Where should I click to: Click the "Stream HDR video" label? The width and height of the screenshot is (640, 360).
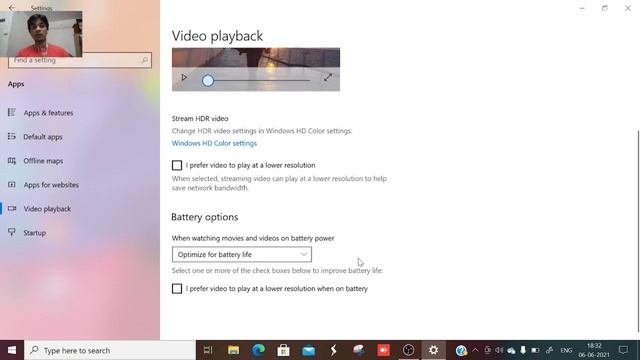click(200, 118)
